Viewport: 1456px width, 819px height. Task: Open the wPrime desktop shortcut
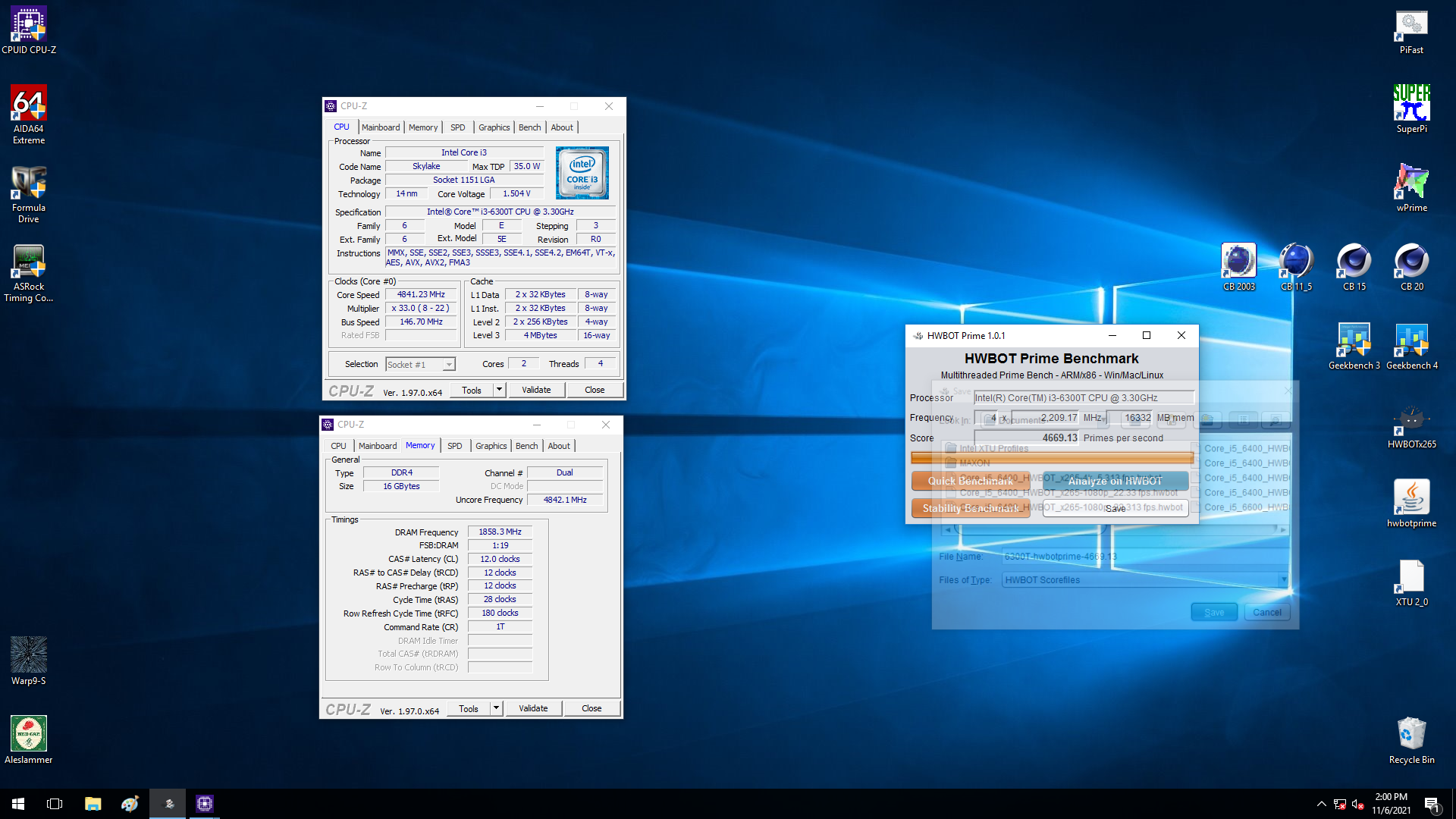1411,188
